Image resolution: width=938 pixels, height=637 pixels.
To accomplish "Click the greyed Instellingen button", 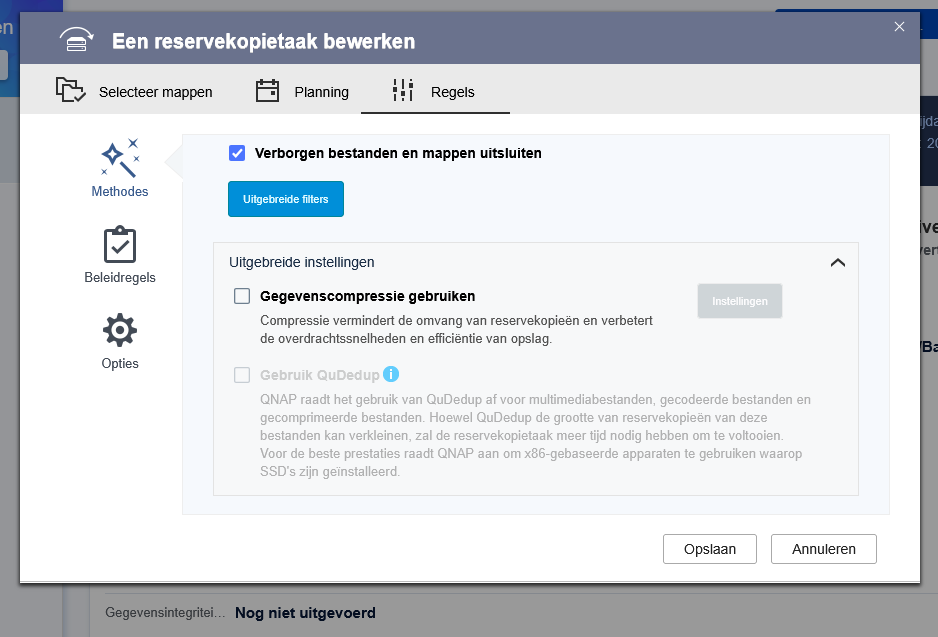I will pyautogui.click(x=739, y=301).
